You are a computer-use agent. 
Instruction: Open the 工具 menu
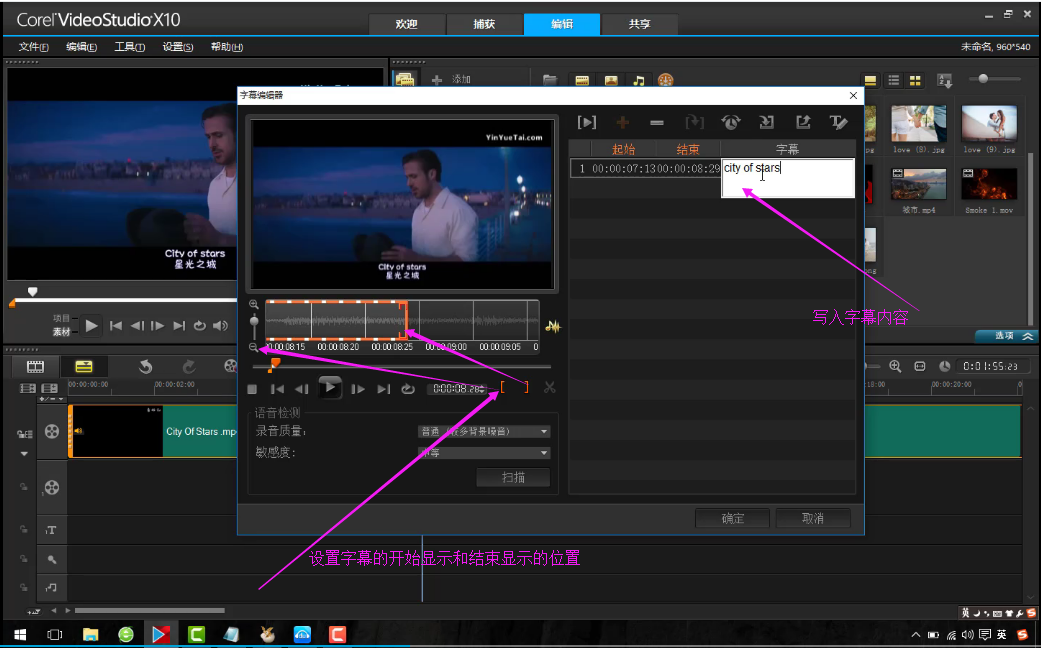pyautogui.click(x=129, y=47)
